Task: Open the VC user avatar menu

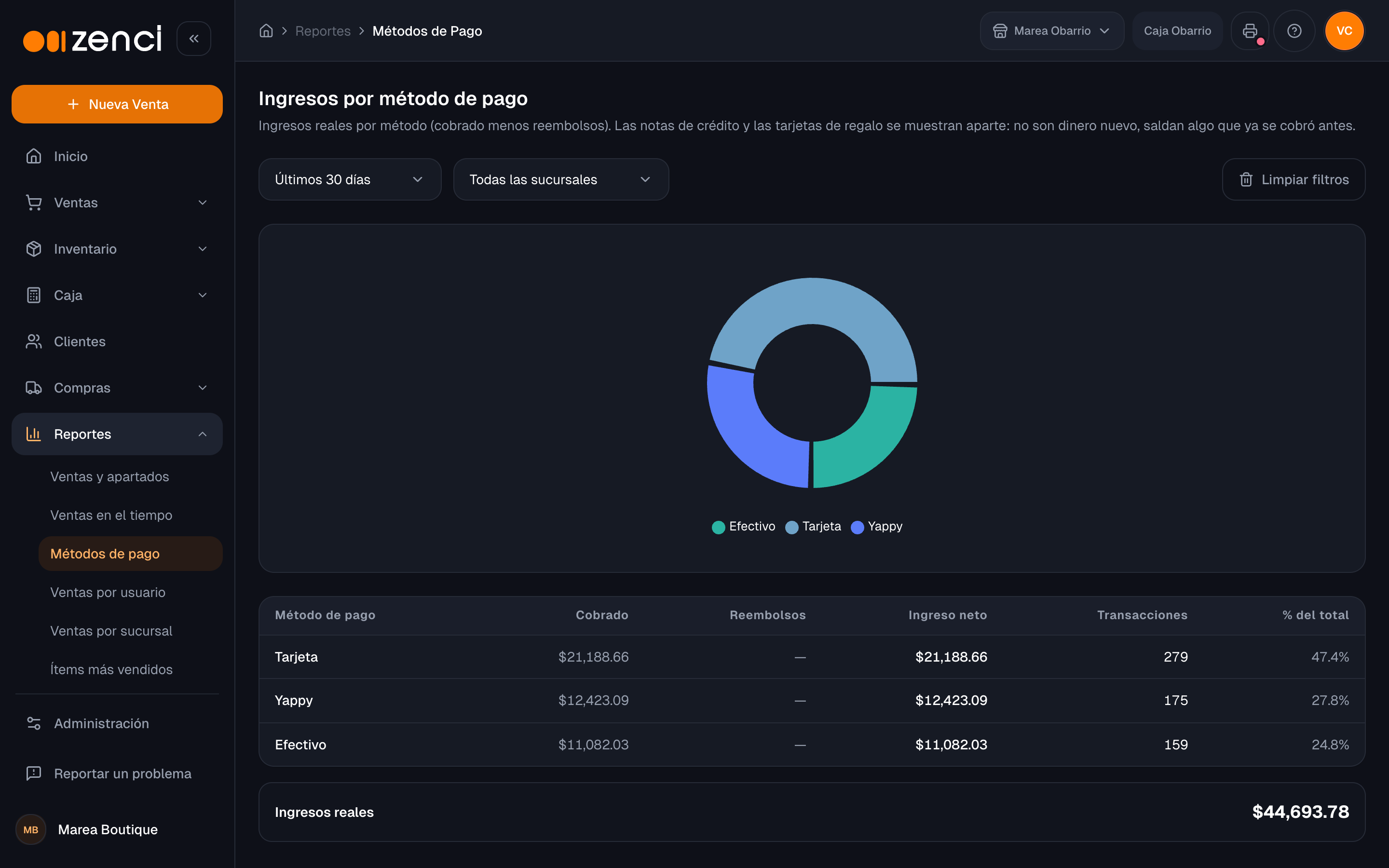Action: (x=1344, y=31)
